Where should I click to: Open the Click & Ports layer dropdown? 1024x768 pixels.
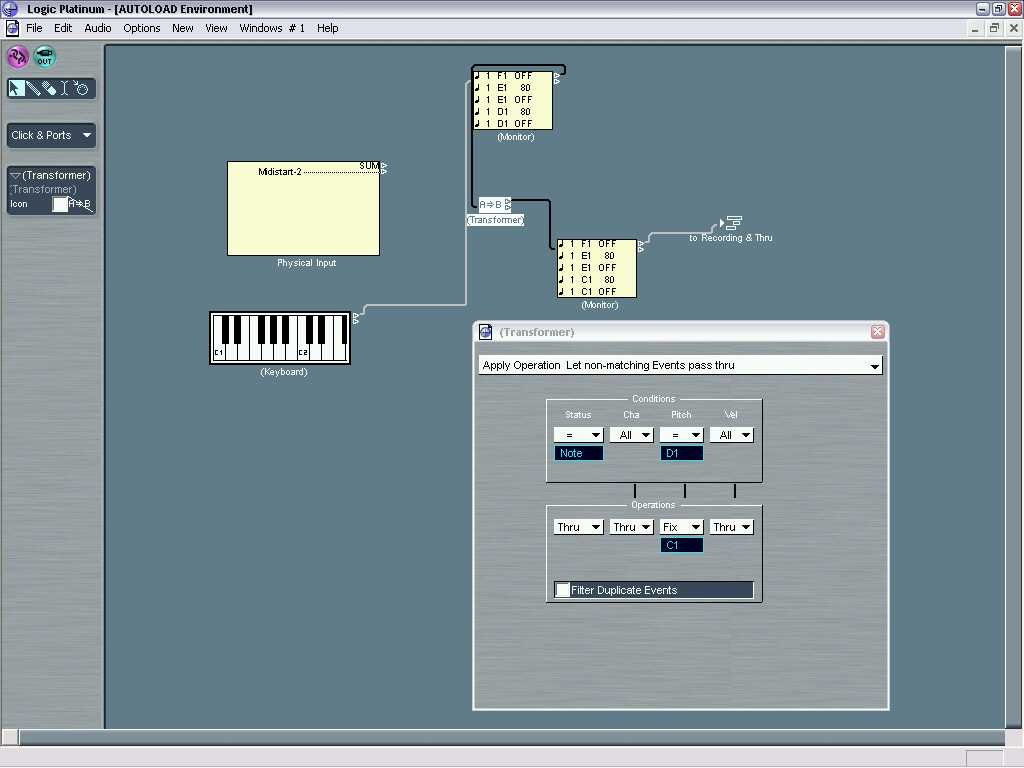tap(51, 135)
